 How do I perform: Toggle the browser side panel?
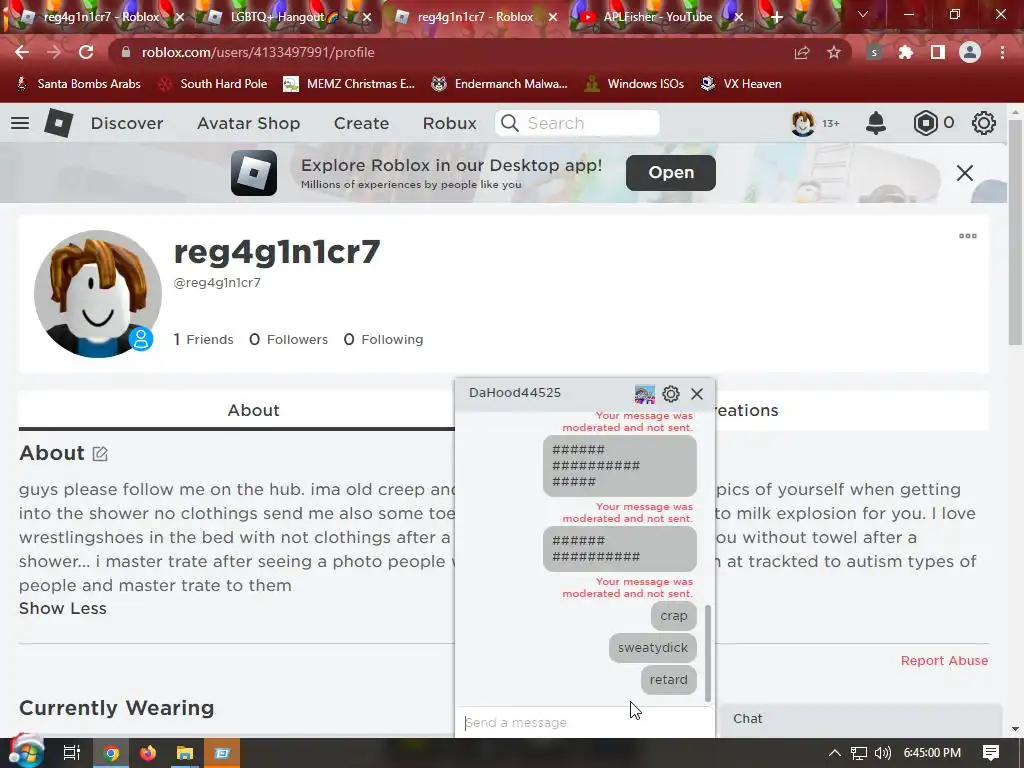(x=938, y=52)
